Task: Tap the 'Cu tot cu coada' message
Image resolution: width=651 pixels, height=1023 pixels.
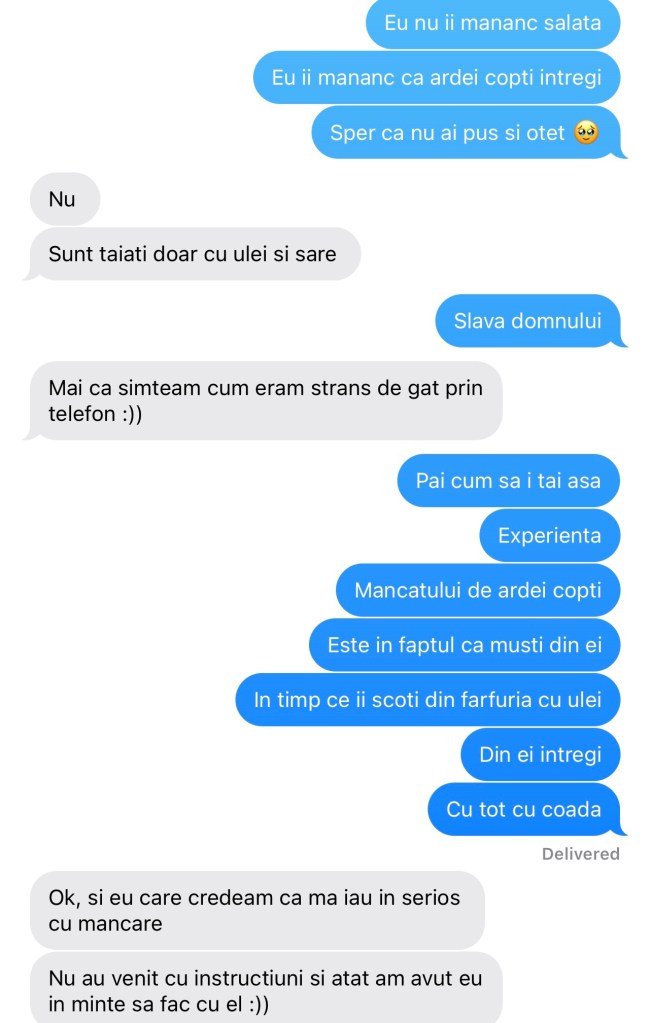Action: (x=526, y=810)
